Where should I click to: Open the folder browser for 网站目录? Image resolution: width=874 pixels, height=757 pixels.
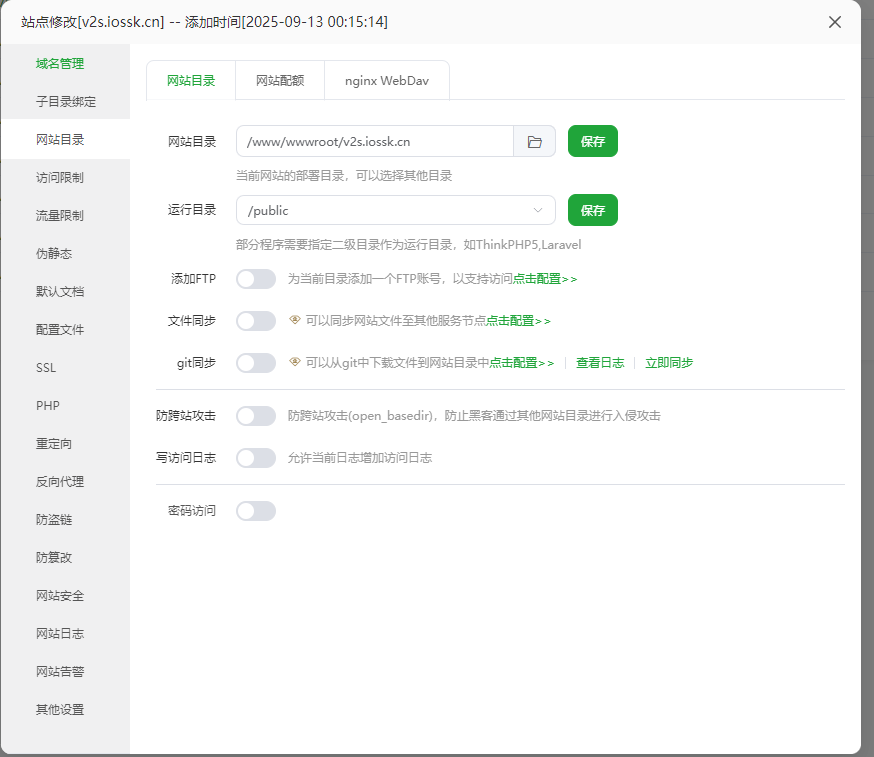[x=534, y=141]
